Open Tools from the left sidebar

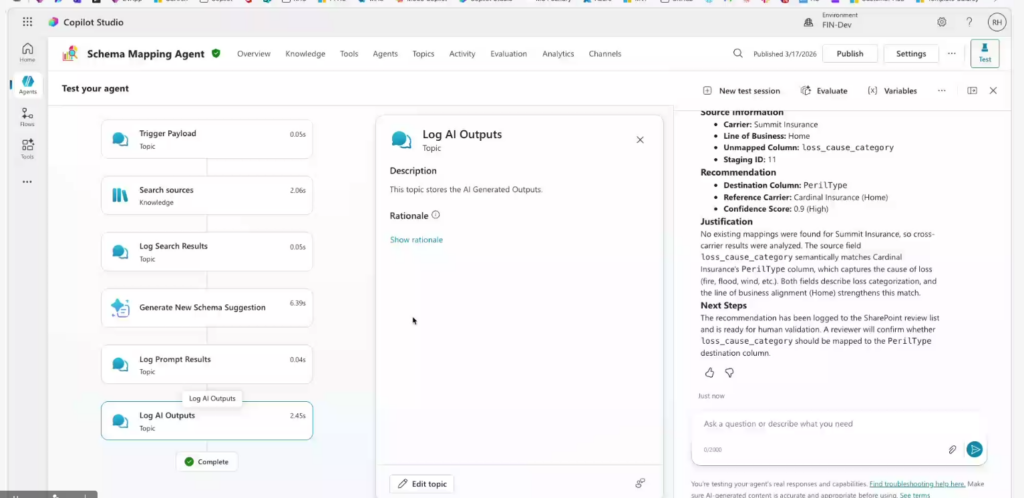pos(27,149)
